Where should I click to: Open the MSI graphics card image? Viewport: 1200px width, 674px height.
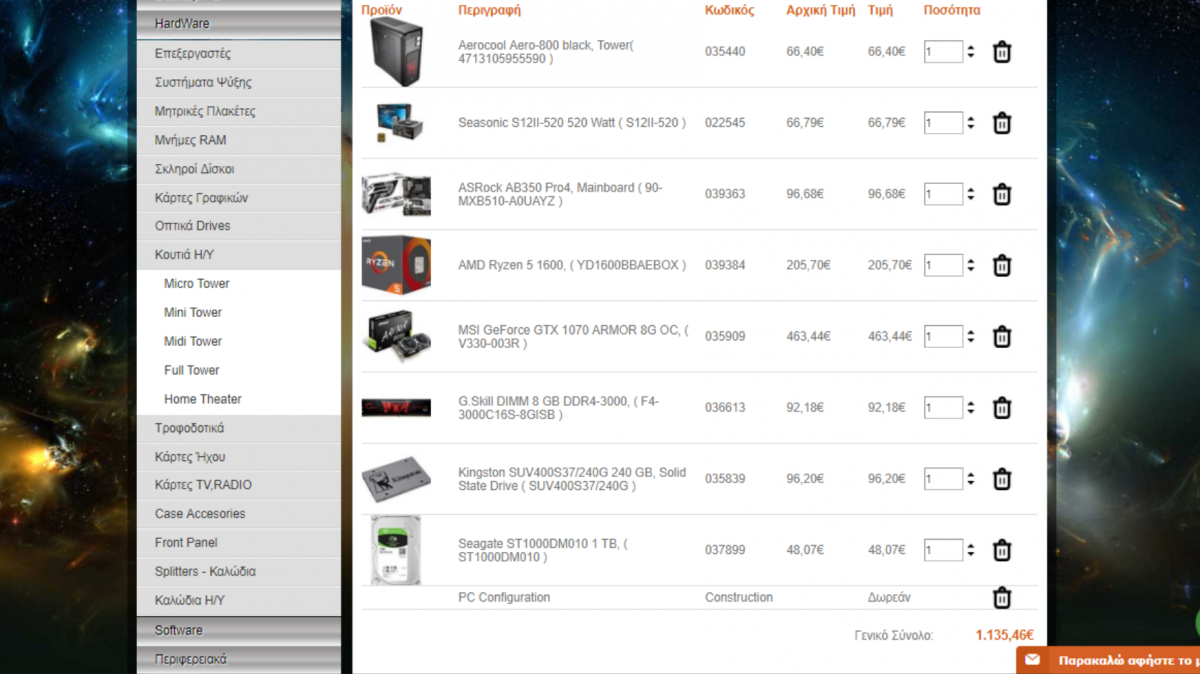click(x=396, y=336)
